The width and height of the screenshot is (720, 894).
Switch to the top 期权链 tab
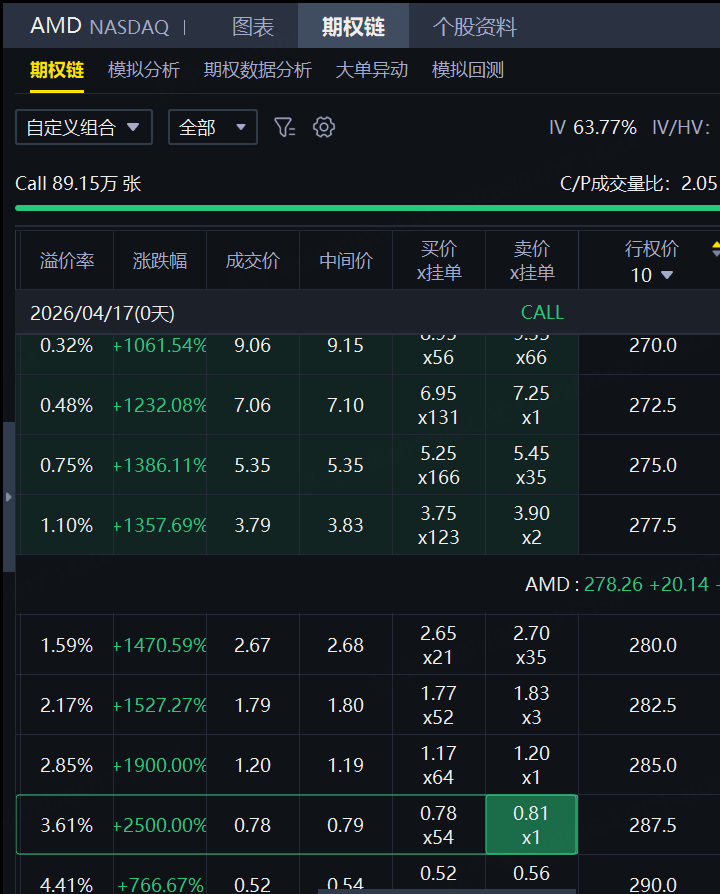tap(353, 26)
